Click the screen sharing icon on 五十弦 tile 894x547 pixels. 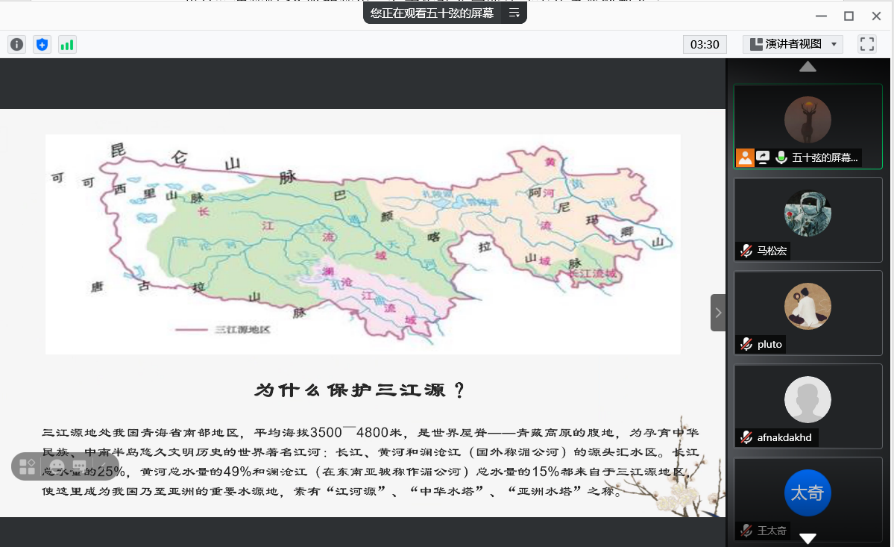(763, 157)
